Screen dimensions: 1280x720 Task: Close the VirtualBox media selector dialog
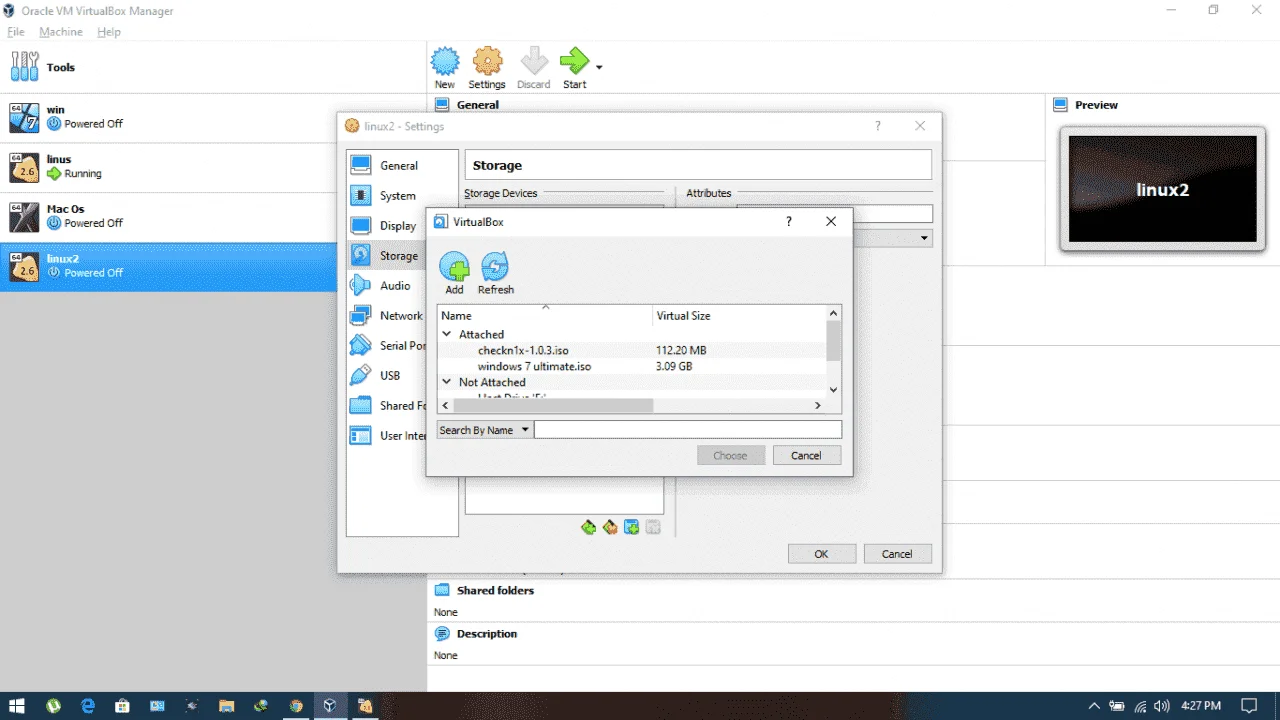(x=830, y=222)
